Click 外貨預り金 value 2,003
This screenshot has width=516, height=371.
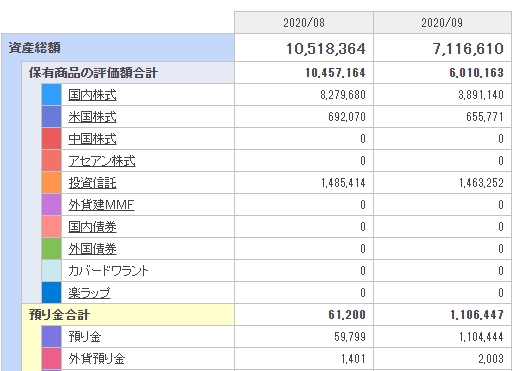(491, 359)
